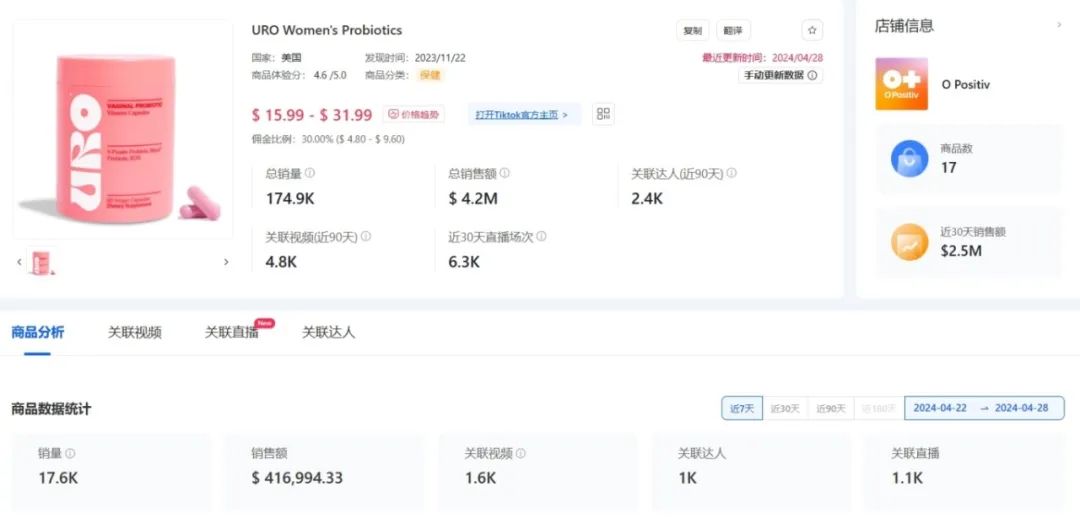Click 发现时间 2023/11/22 text
Image resolution: width=1080 pixels, height=530 pixels.
[x=415, y=58]
